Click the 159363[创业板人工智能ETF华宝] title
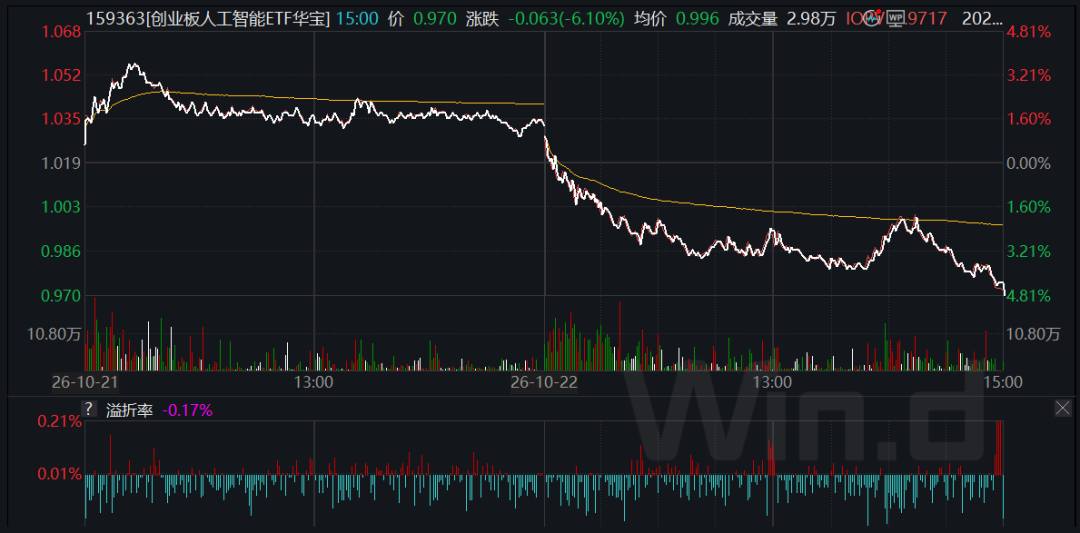The height and width of the screenshot is (533, 1080). (209, 19)
